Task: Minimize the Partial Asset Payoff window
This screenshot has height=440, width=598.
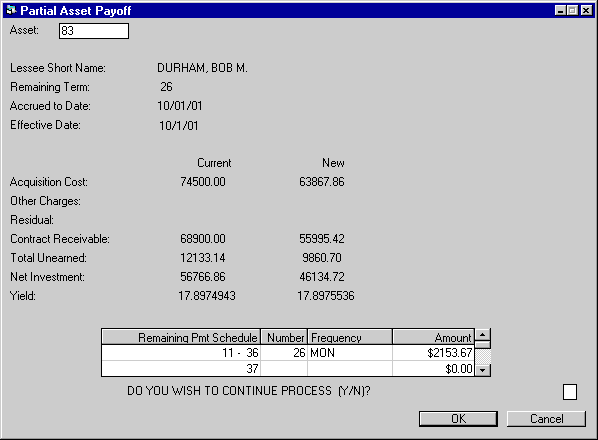Action: pos(560,10)
